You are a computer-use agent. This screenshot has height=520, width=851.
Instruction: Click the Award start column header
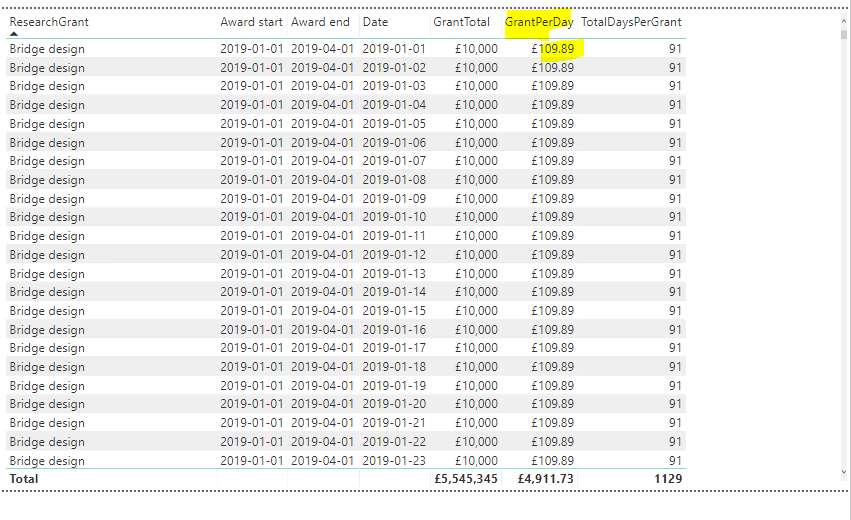(251, 22)
